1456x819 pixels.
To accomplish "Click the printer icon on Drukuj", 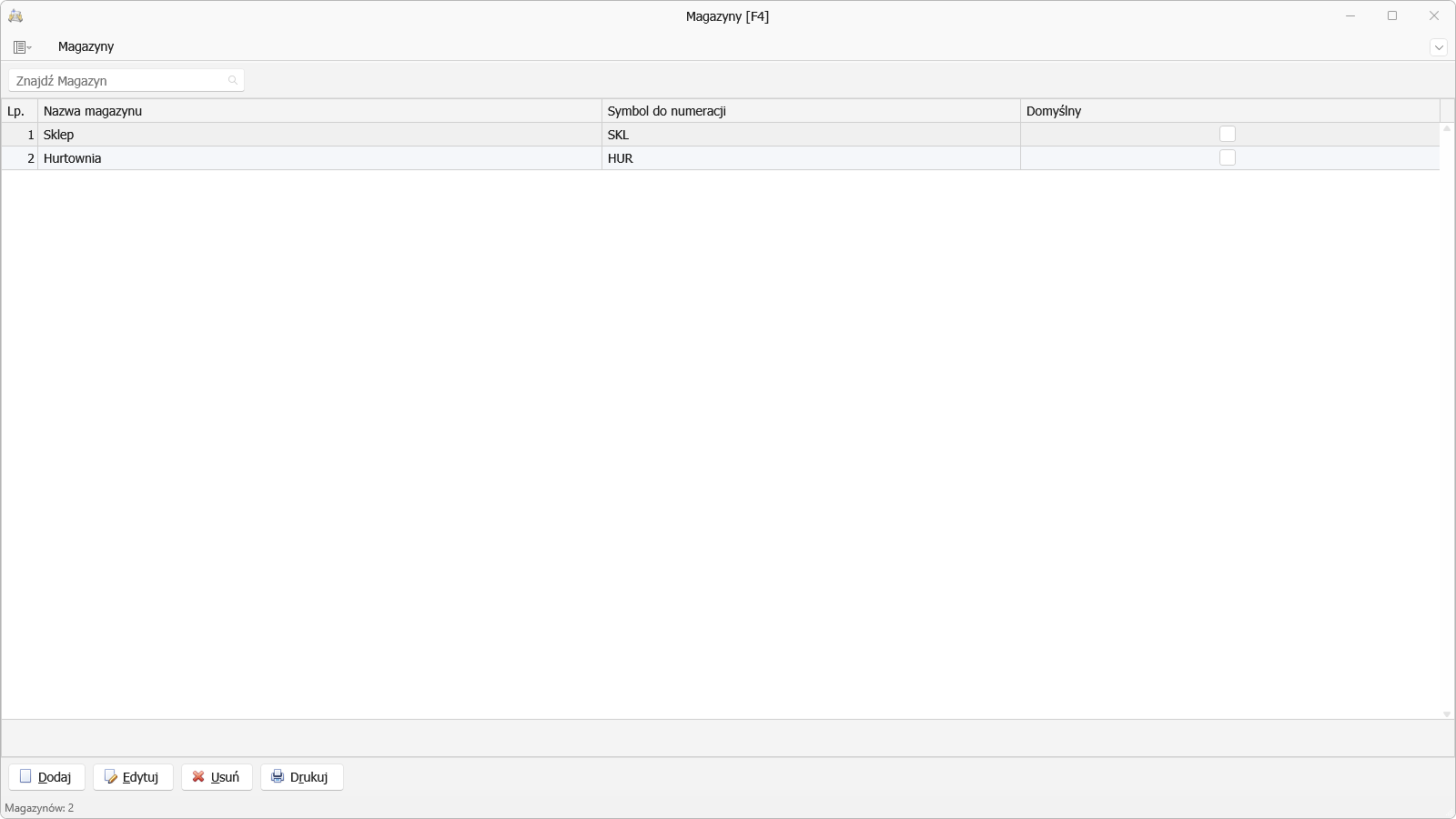I will pyautogui.click(x=278, y=776).
